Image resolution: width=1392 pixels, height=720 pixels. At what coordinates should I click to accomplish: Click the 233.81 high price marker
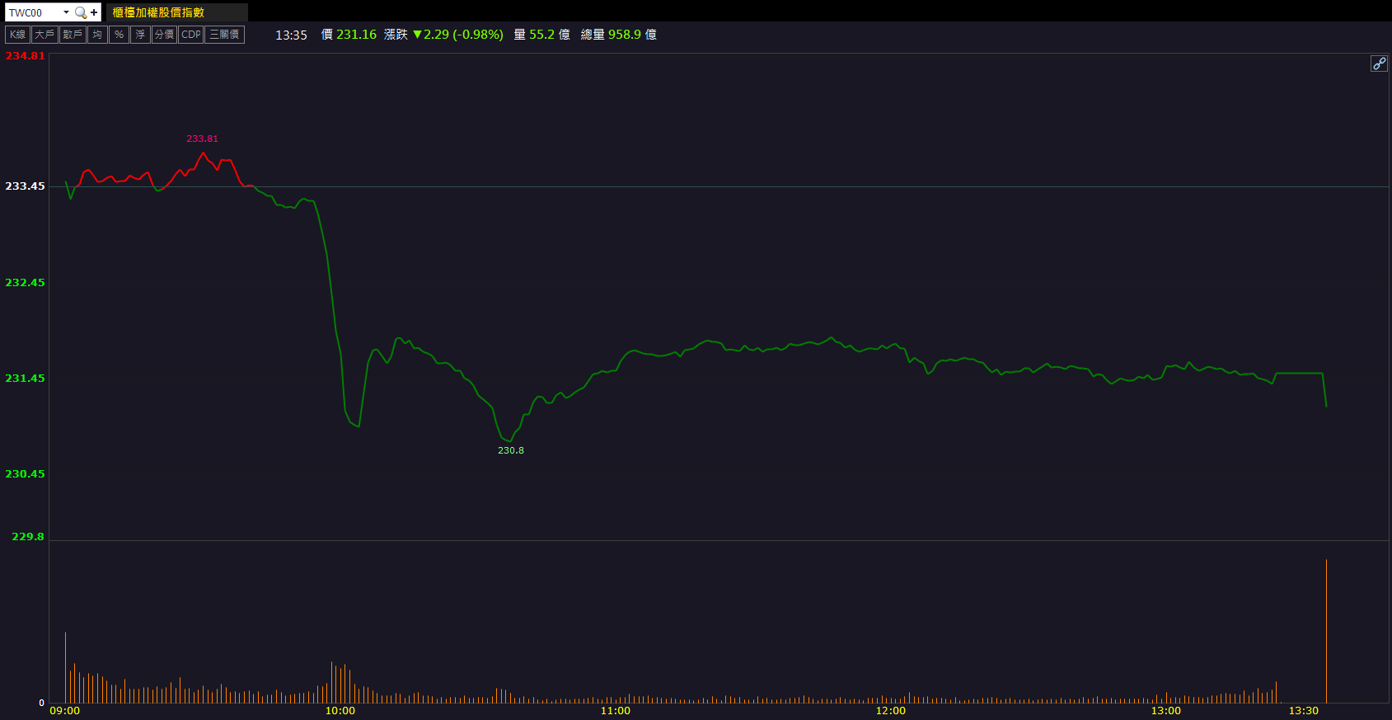[202, 138]
